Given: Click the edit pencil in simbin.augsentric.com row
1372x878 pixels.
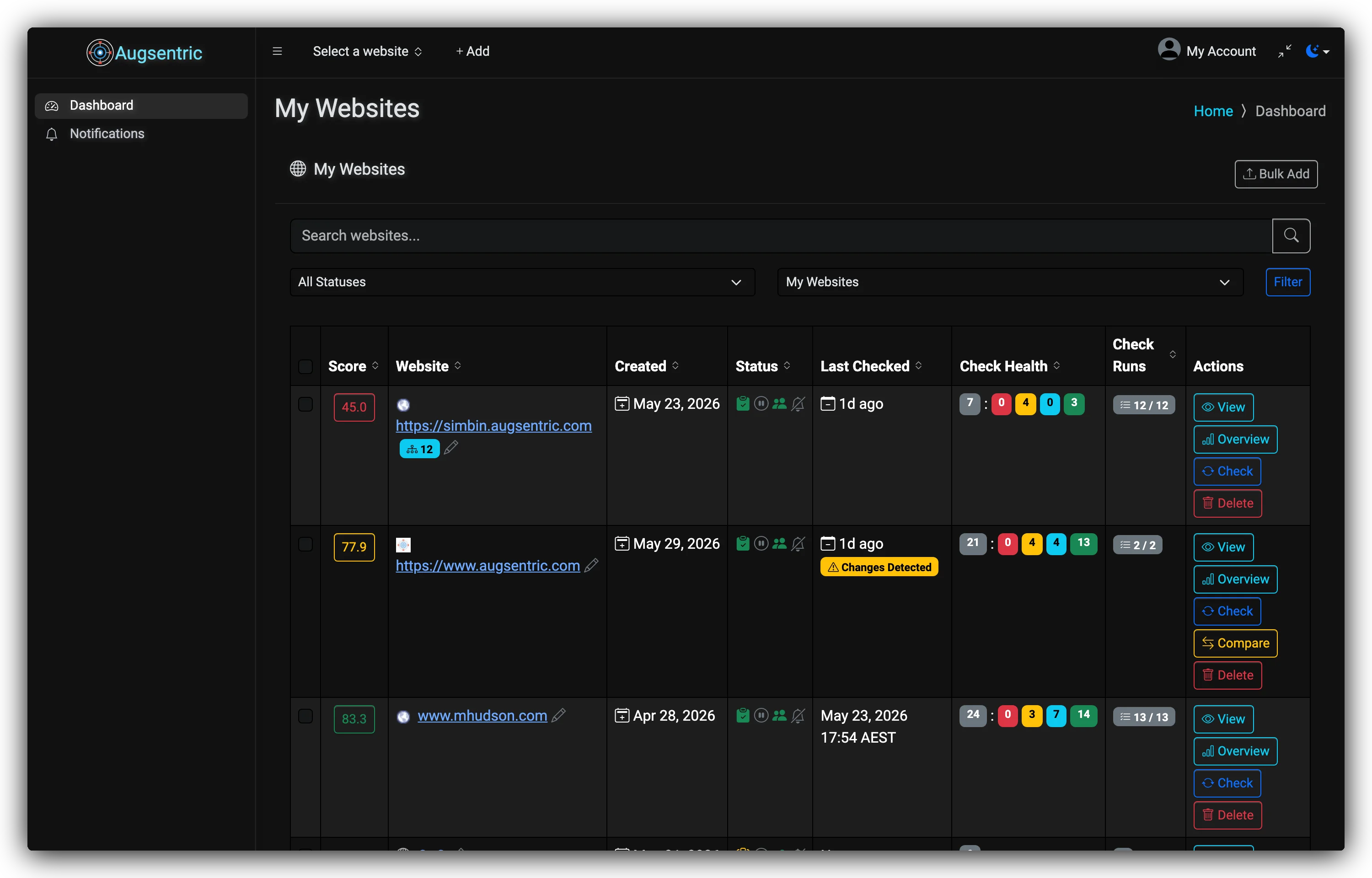Looking at the screenshot, I should 451,448.
